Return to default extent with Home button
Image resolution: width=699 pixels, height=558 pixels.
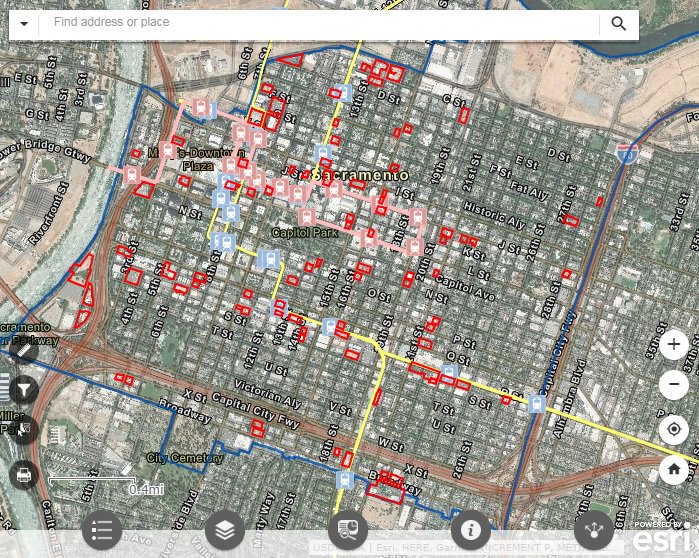click(x=674, y=469)
